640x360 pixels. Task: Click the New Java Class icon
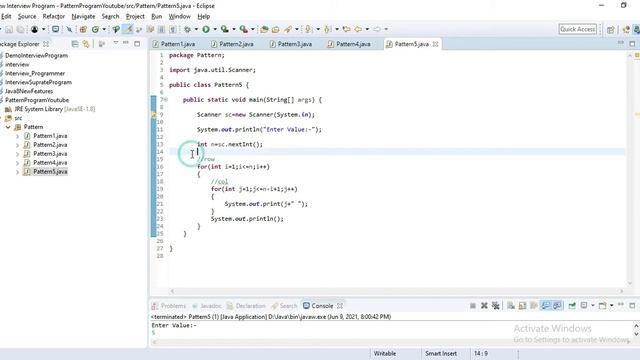pos(95,29)
